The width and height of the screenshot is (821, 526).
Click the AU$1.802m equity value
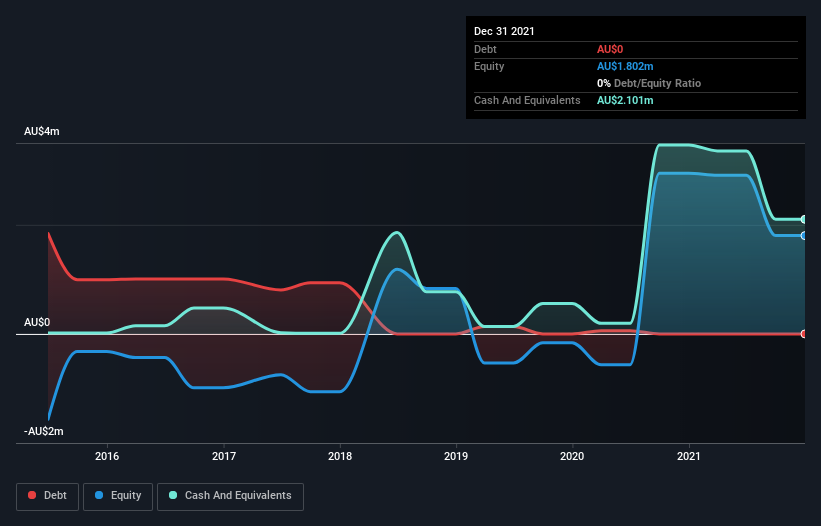point(625,66)
